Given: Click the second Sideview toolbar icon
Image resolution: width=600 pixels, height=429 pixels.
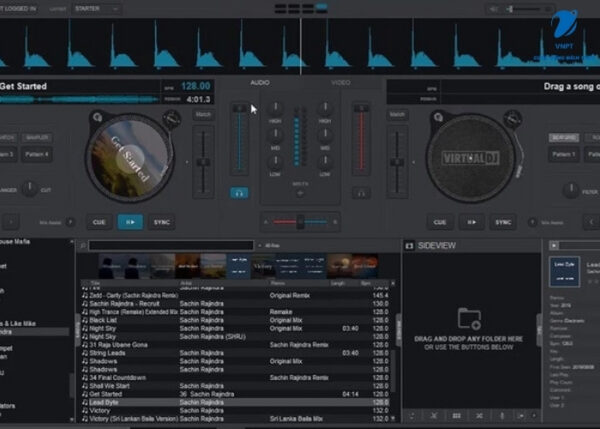Looking at the screenshot, I should point(434,416).
